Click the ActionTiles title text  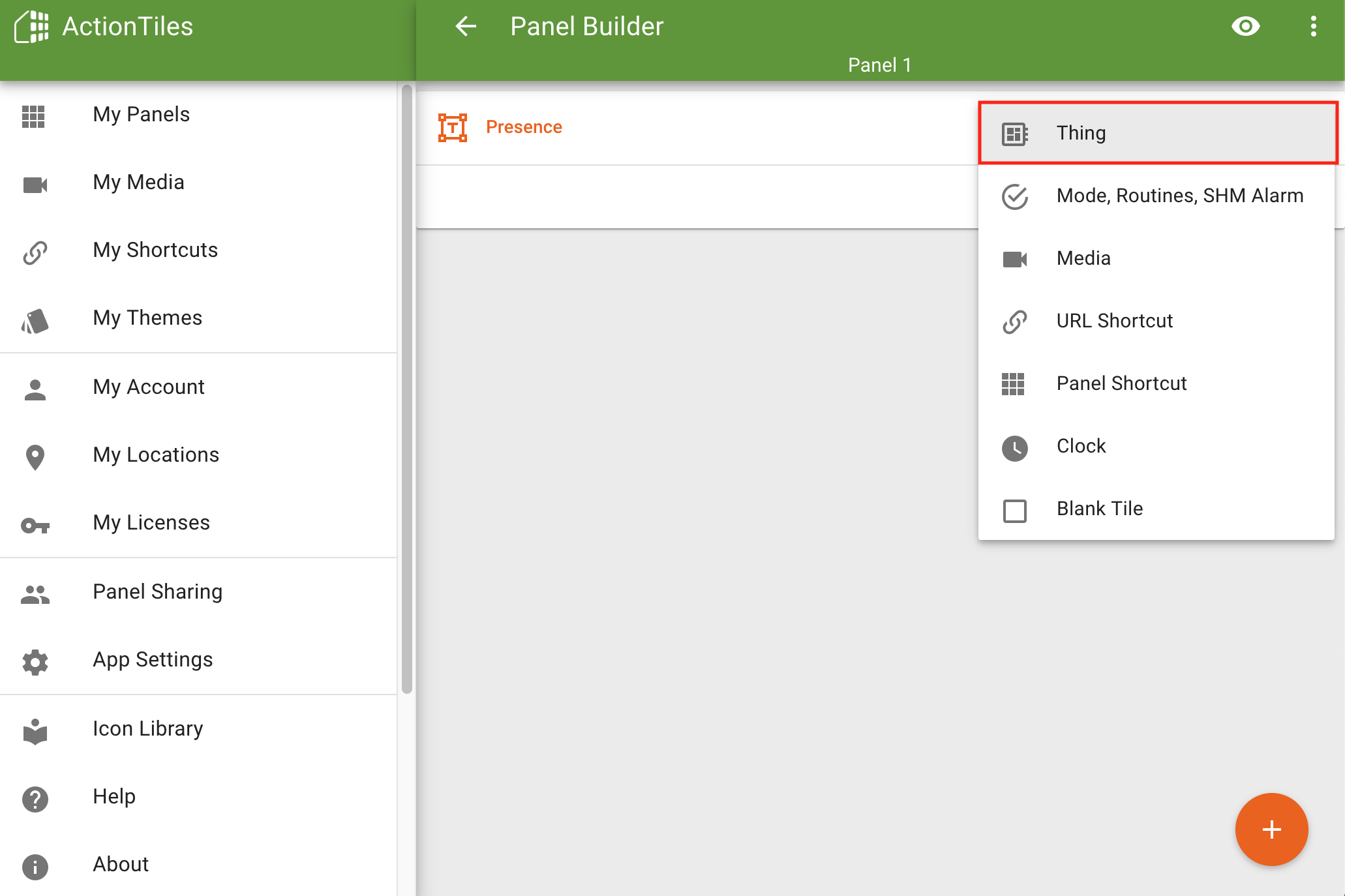click(x=128, y=27)
